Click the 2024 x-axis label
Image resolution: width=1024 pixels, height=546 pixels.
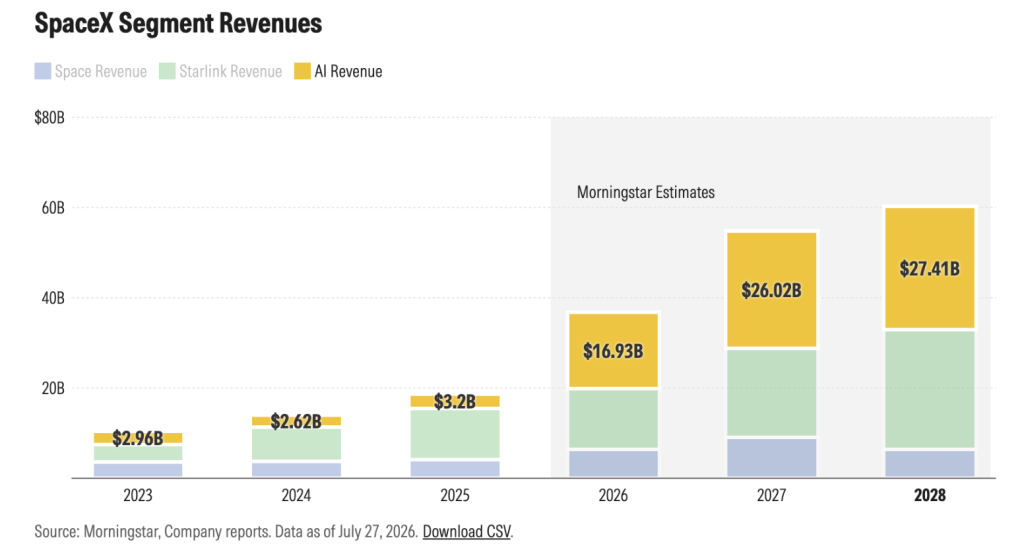296,495
